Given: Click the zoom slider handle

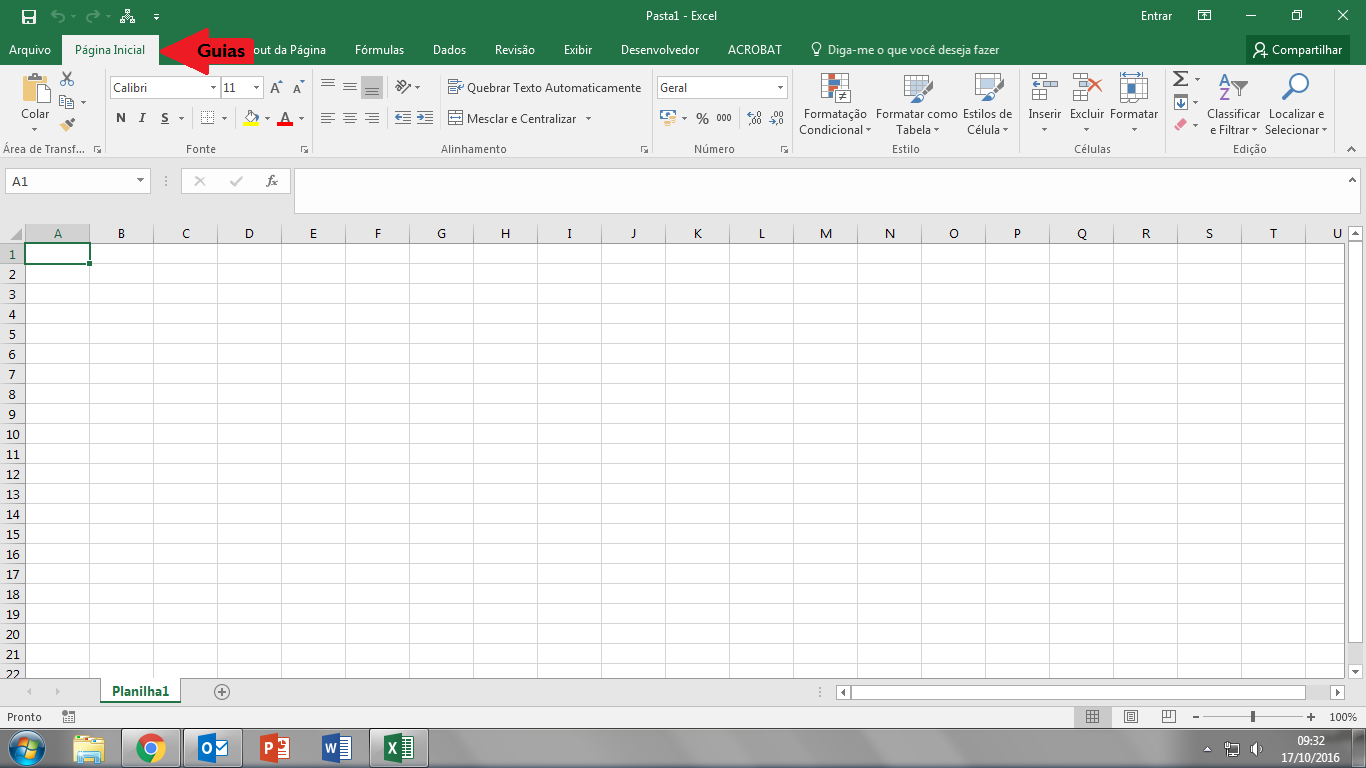Looking at the screenshot, I should pyautogui.click(x=1252, y=717).
